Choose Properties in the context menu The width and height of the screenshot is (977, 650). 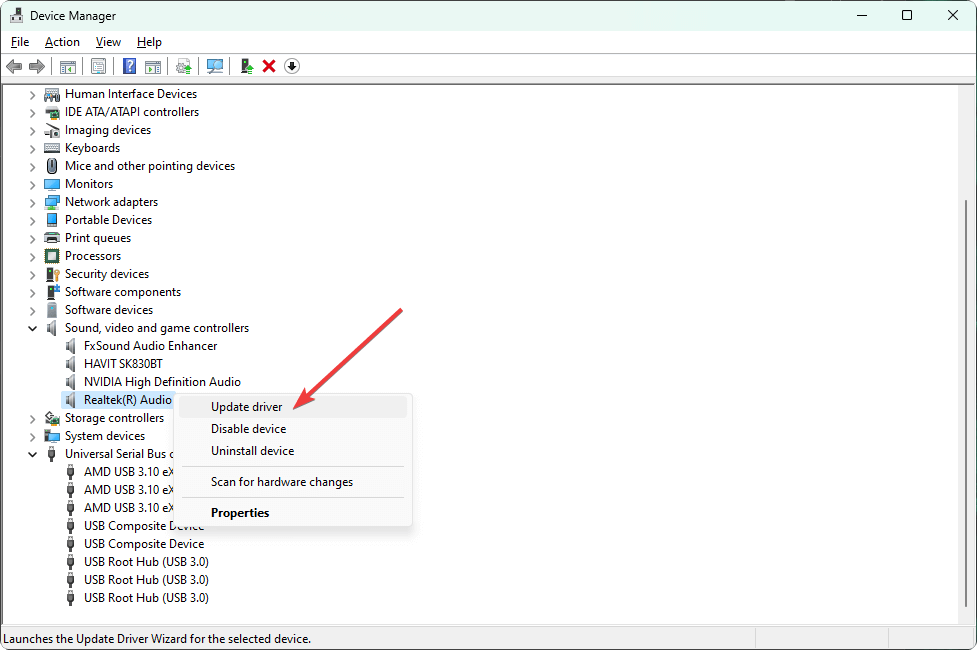(x=293, y=513)
